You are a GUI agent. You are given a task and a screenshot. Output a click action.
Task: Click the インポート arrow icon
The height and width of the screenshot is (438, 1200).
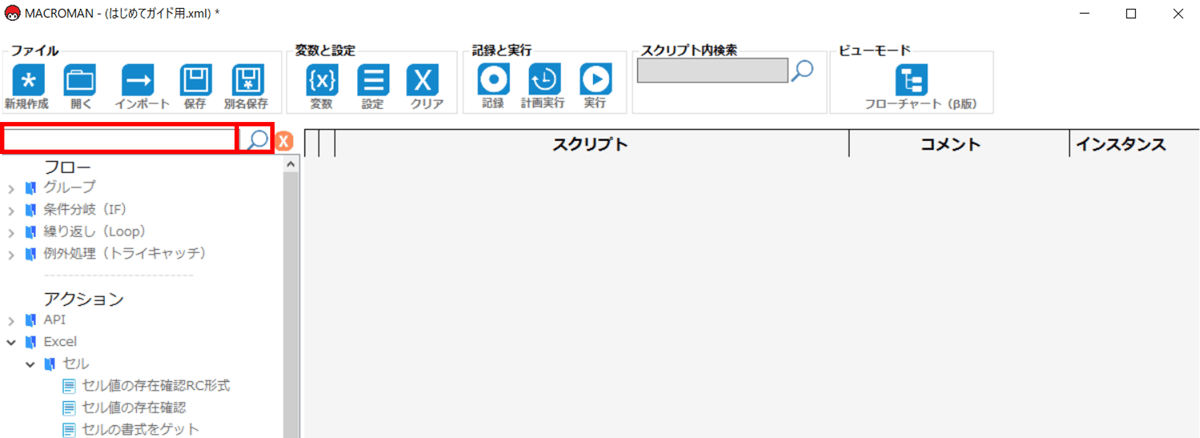tap(137, 80)
